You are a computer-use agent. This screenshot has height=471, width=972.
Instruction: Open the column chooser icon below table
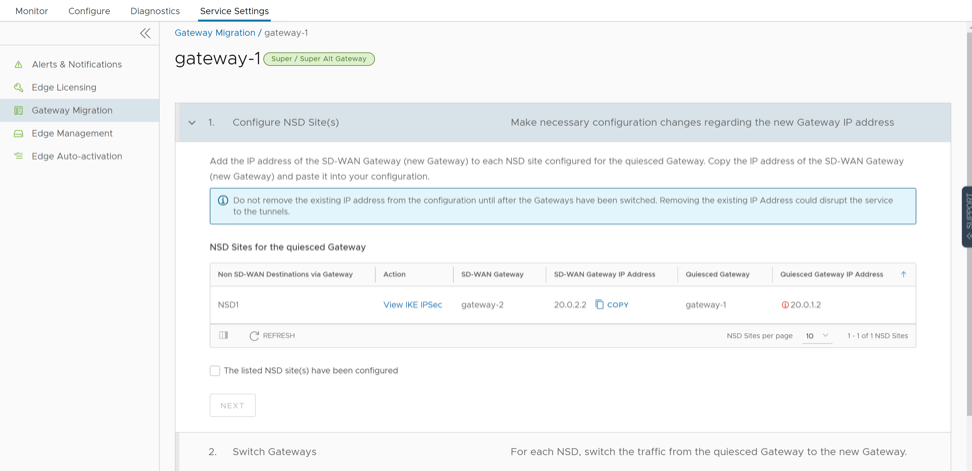pyautogui.click(x=224, y=336)
